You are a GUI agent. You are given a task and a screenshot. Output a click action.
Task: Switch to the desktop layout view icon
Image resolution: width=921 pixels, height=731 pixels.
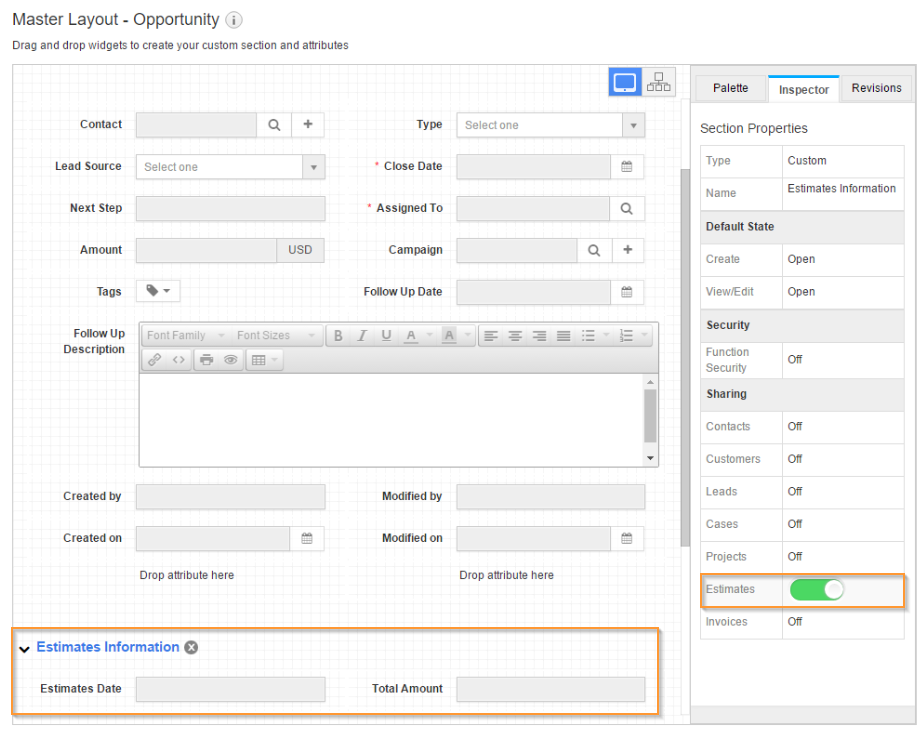625,83
